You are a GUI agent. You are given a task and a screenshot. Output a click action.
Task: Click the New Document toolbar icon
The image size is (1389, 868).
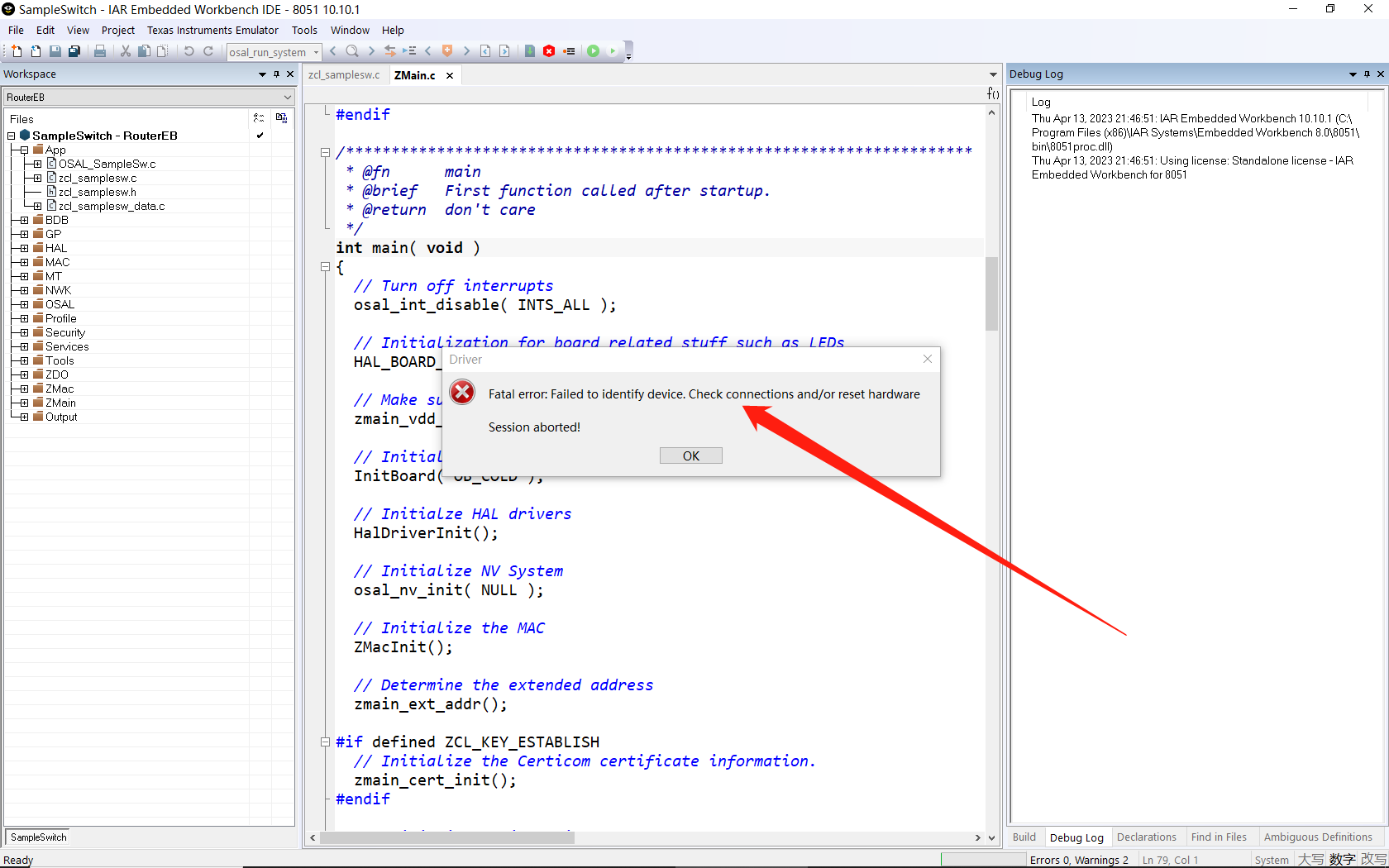tap(17, 51)
